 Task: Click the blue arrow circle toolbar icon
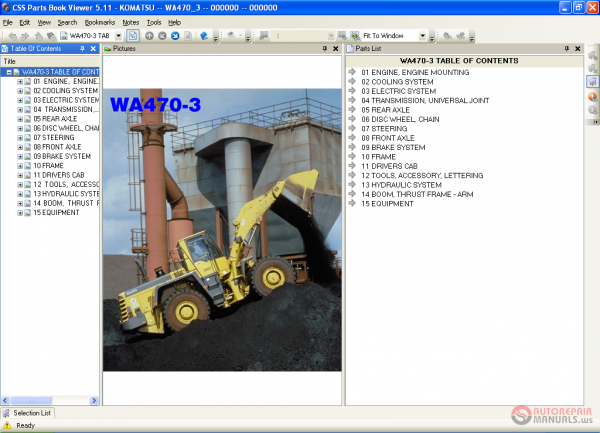coord(175,36)
